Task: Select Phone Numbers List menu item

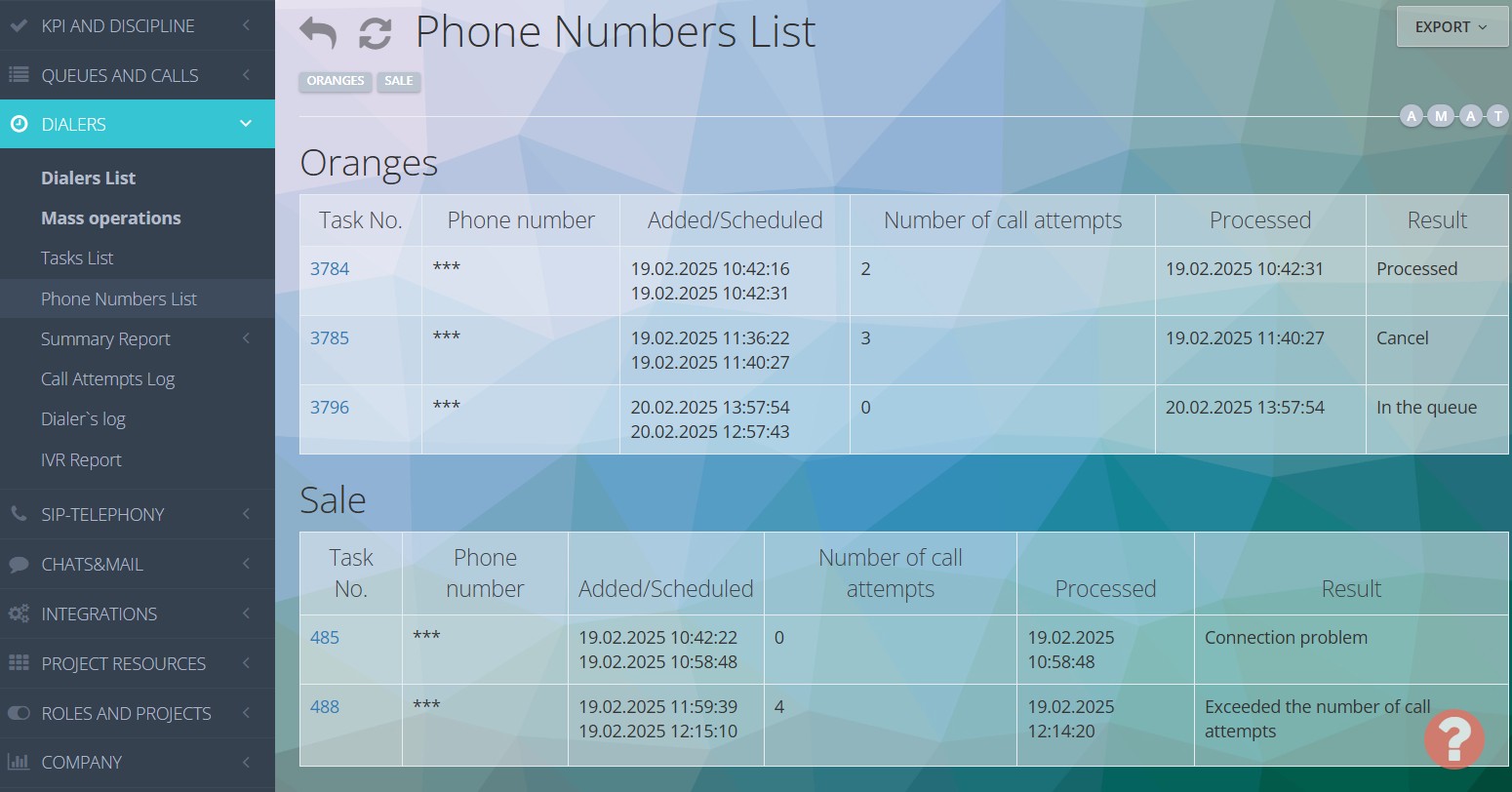Action: 119,298
